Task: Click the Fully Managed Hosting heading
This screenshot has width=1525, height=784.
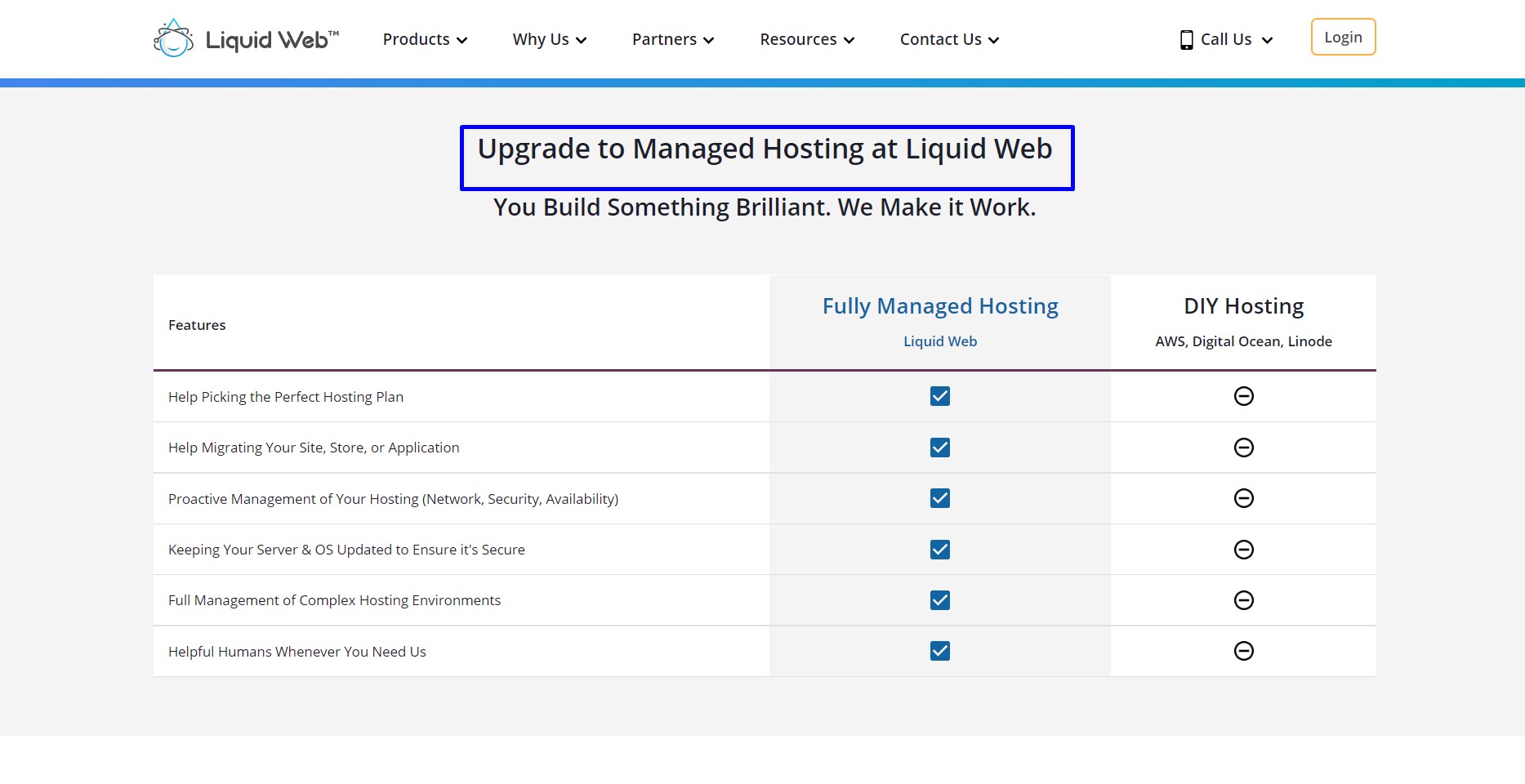Action: click(940, 306)
